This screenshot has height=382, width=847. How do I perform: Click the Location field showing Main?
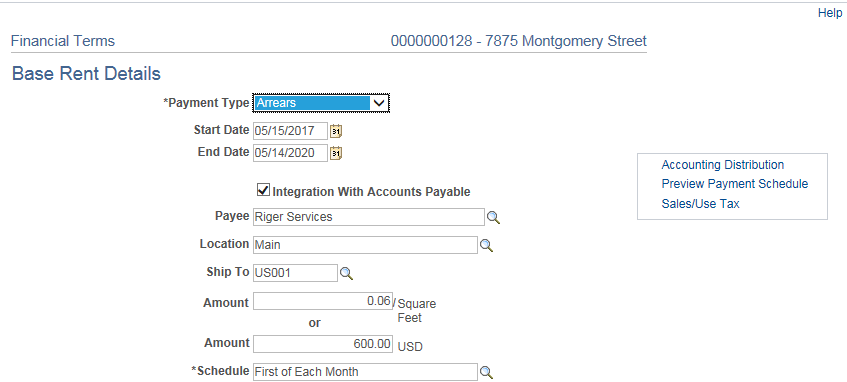pos(366,245)
